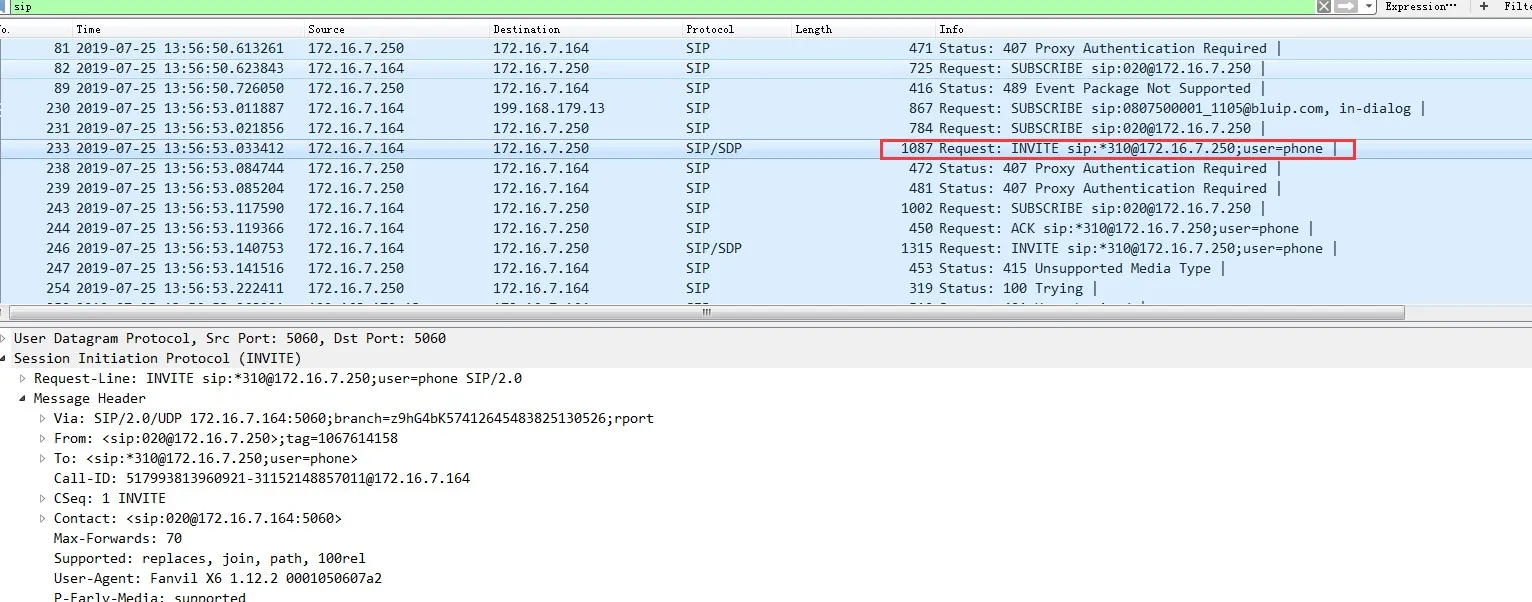Collapse the Session Initiation Protocol tree

[8, 358]
